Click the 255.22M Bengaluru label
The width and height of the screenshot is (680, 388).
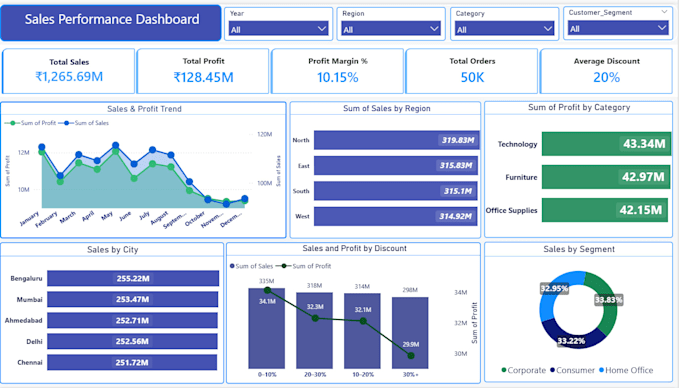click(x=133, y=278)
